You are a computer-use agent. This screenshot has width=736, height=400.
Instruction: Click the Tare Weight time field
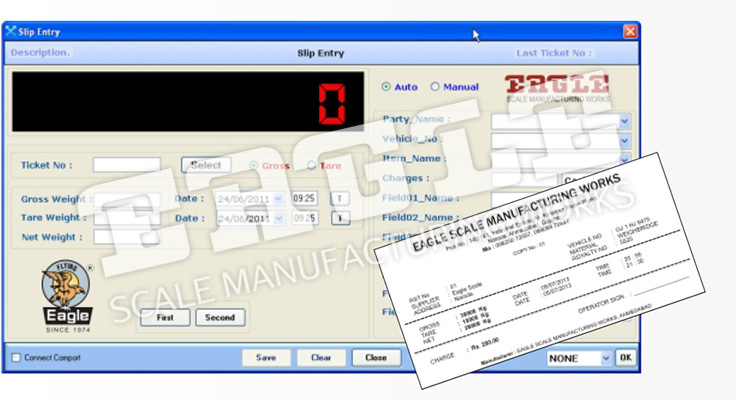tap(305, 218)
